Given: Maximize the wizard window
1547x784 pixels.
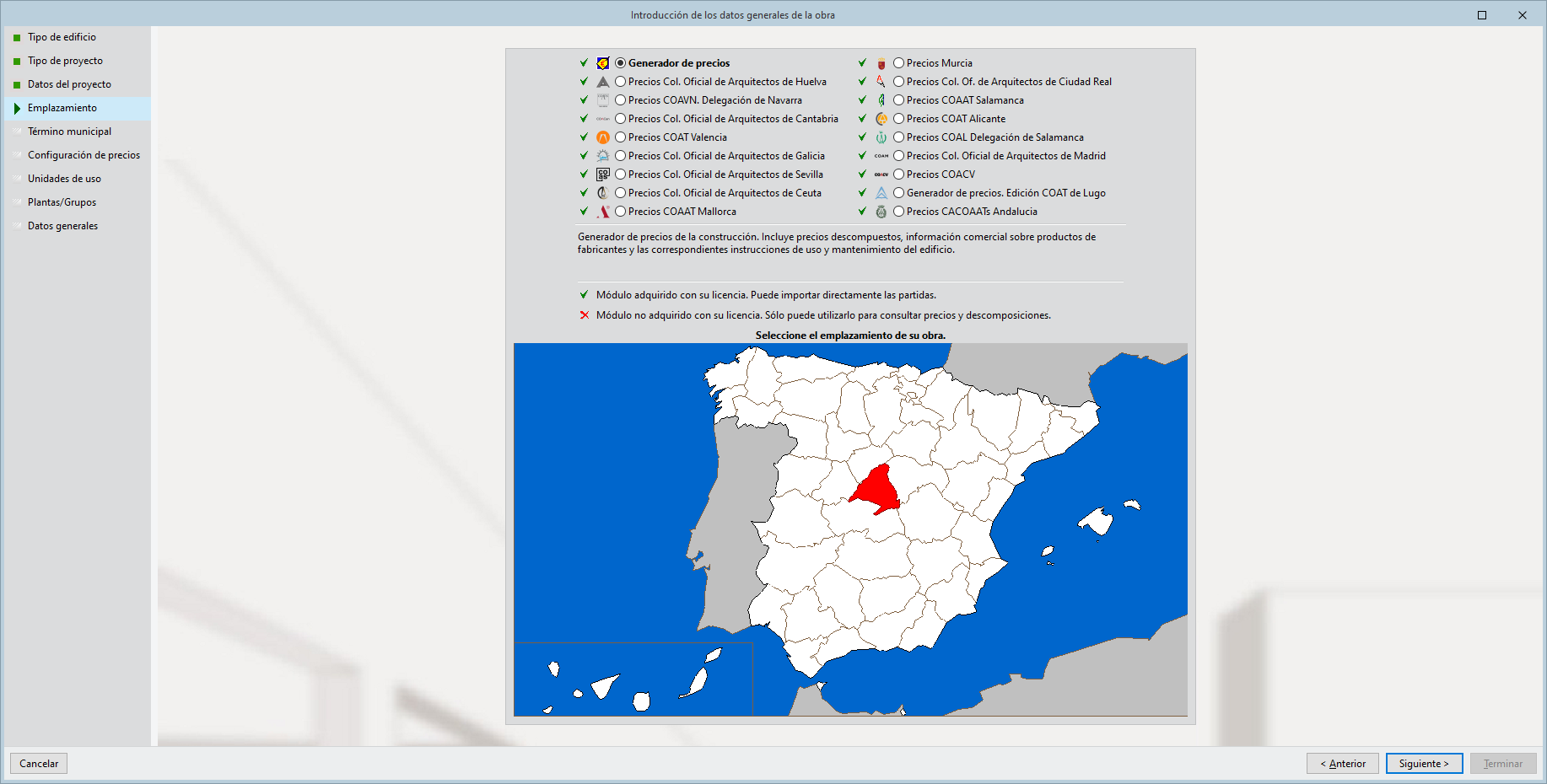Looking at the screenshot, I should pyautogui.click(x=1482, y=15).
